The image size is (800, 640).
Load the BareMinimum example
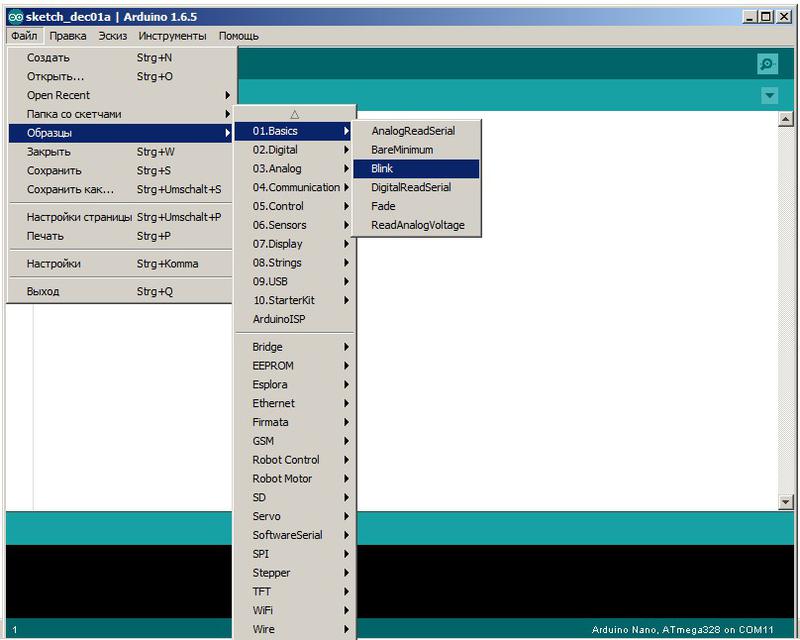[x=416, y=150]
